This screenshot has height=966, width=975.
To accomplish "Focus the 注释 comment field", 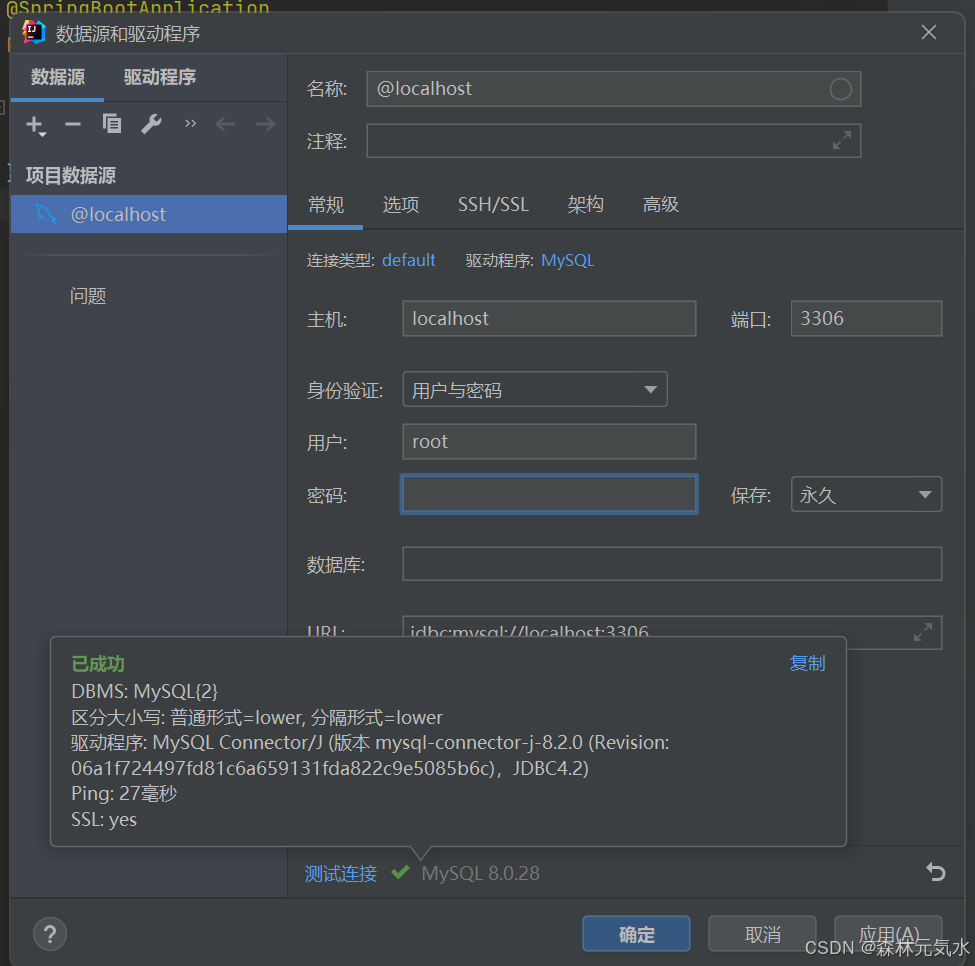I will coord(613,140).
